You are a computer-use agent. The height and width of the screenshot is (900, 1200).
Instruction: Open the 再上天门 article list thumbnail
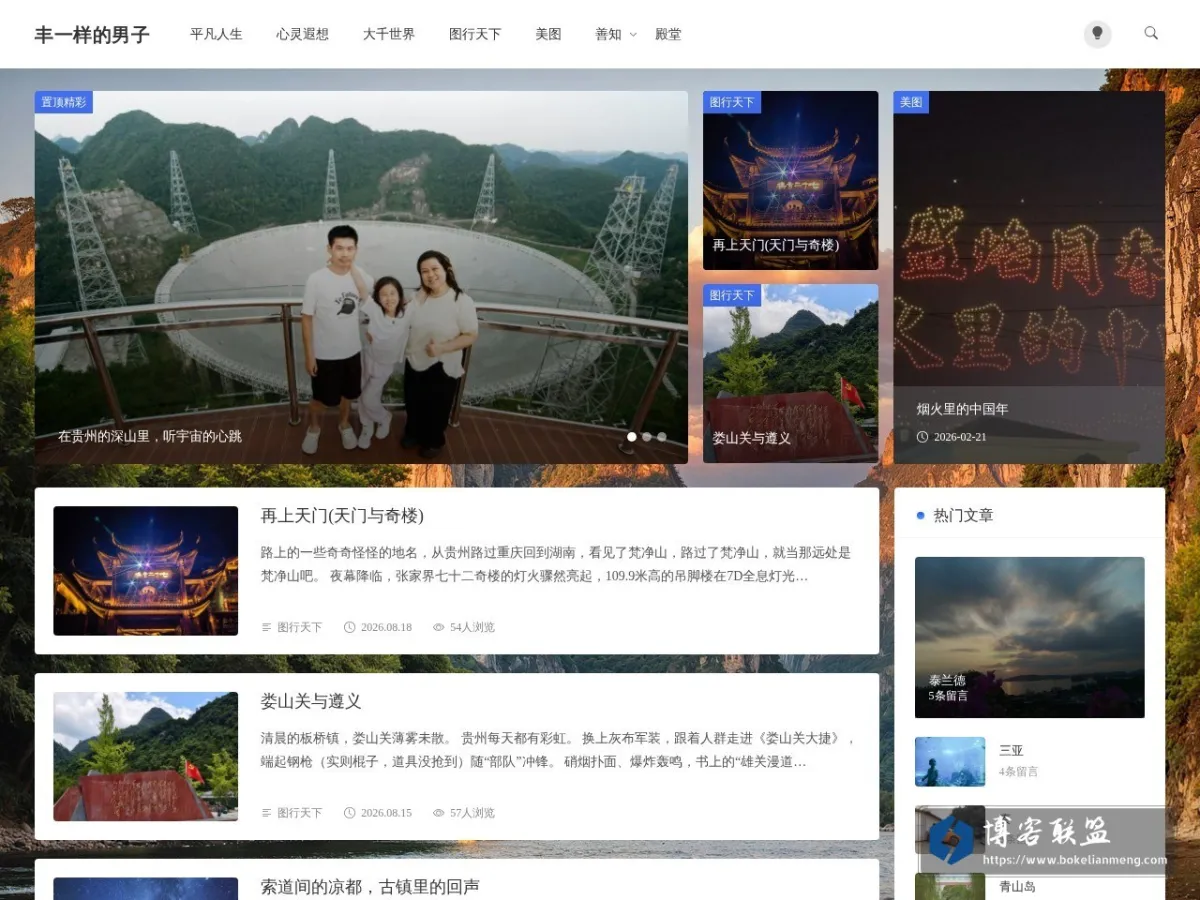pos(146,570)
